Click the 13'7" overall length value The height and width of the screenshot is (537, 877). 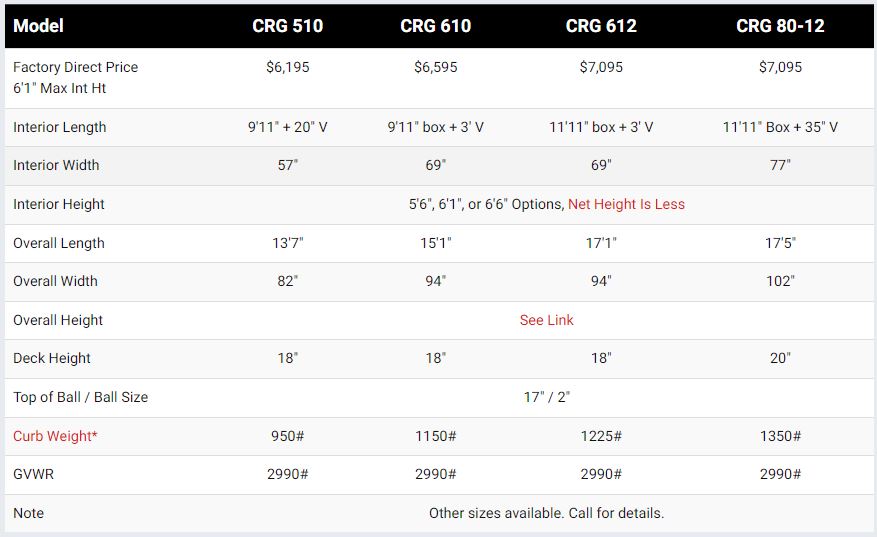pyautogui.click(x=287, y=243)
